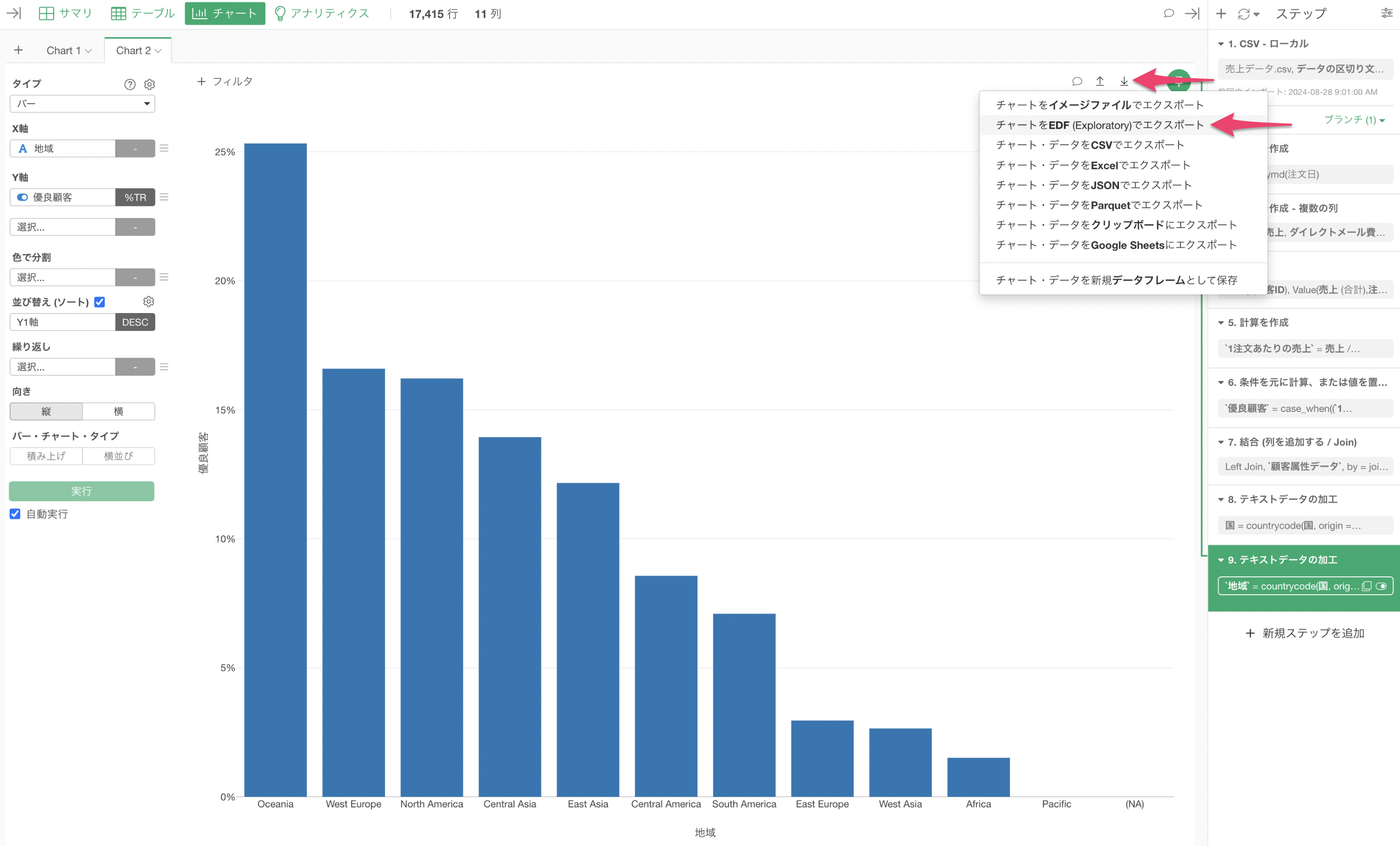
Task: Choose チャートをイメージファイルでエクスポート
Action: point(1123,105)
